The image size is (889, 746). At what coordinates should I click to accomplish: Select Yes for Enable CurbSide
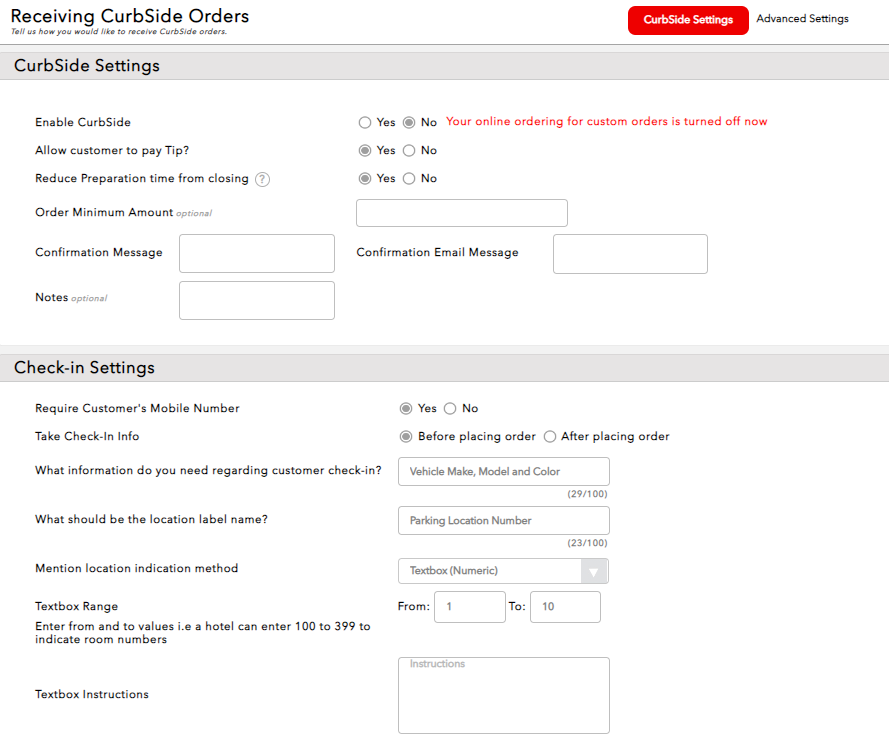tap(365, 122)
